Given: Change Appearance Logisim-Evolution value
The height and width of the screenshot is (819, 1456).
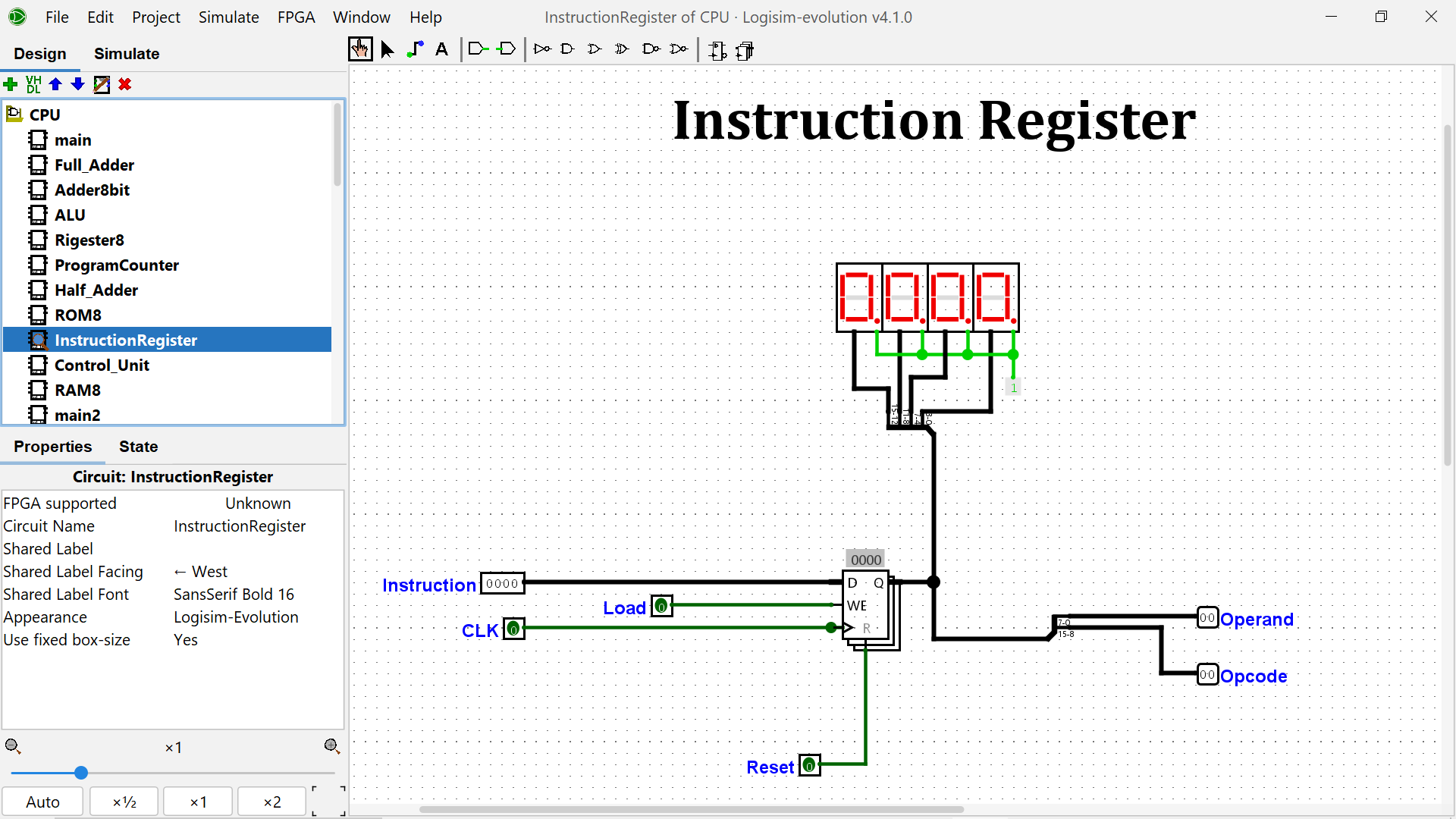Looking at the screenshot, I should 258,617.
